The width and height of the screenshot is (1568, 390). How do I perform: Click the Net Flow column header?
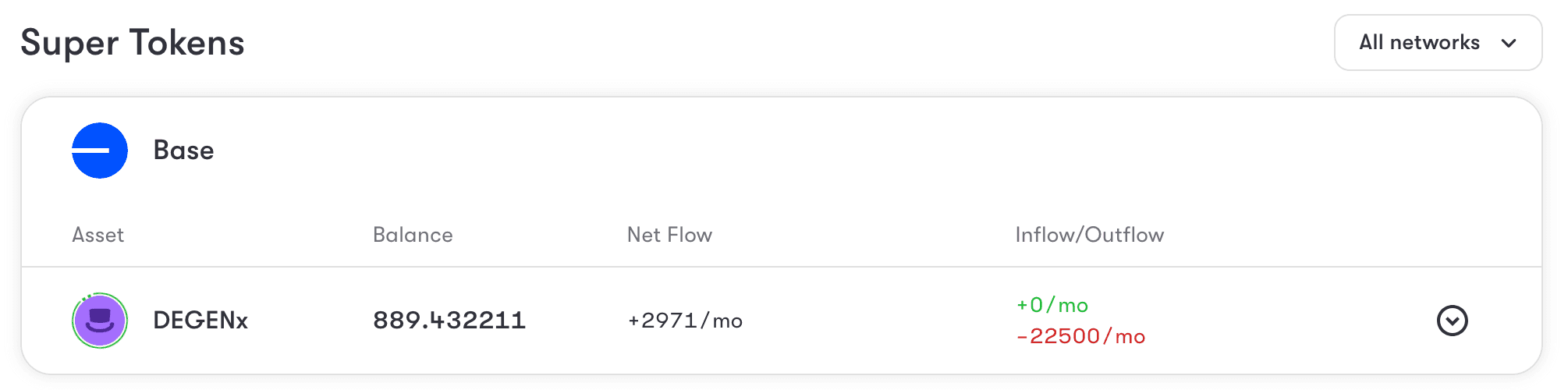(669, 235)
